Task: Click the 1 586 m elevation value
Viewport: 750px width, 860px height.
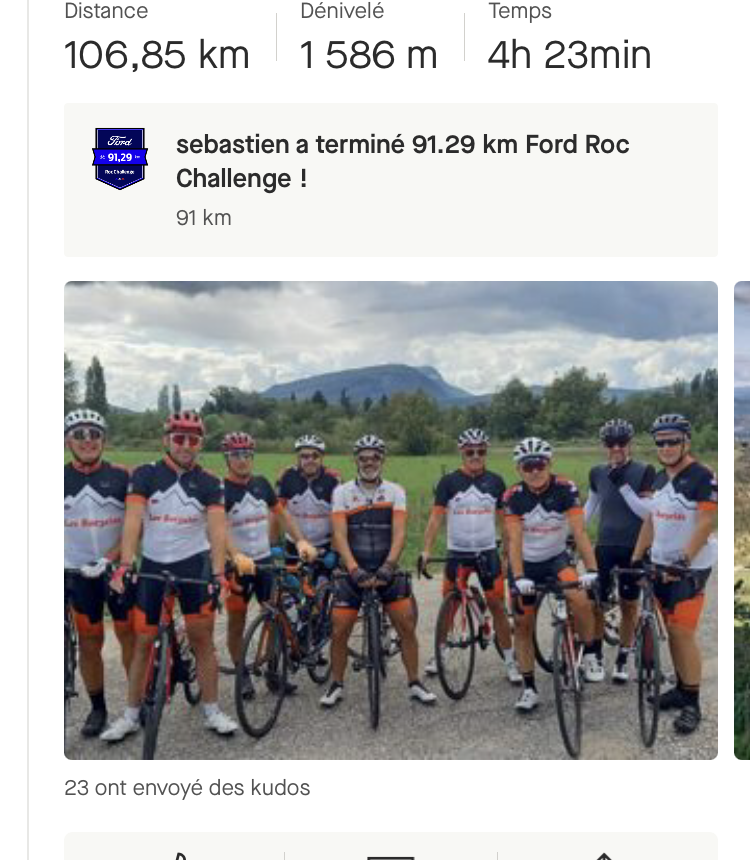Action: pyautogui.click(x=368, y=55)
